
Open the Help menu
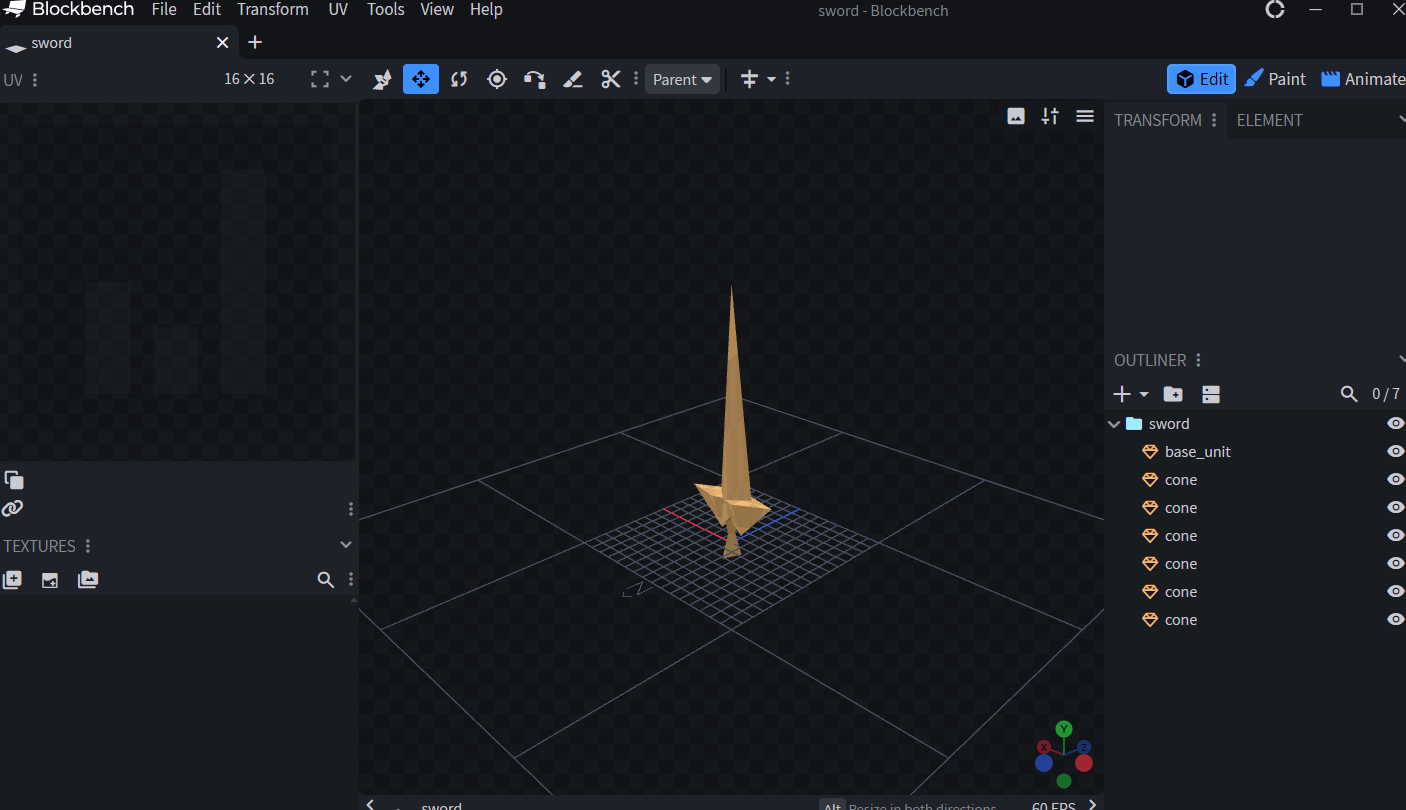tap(486, 10)
